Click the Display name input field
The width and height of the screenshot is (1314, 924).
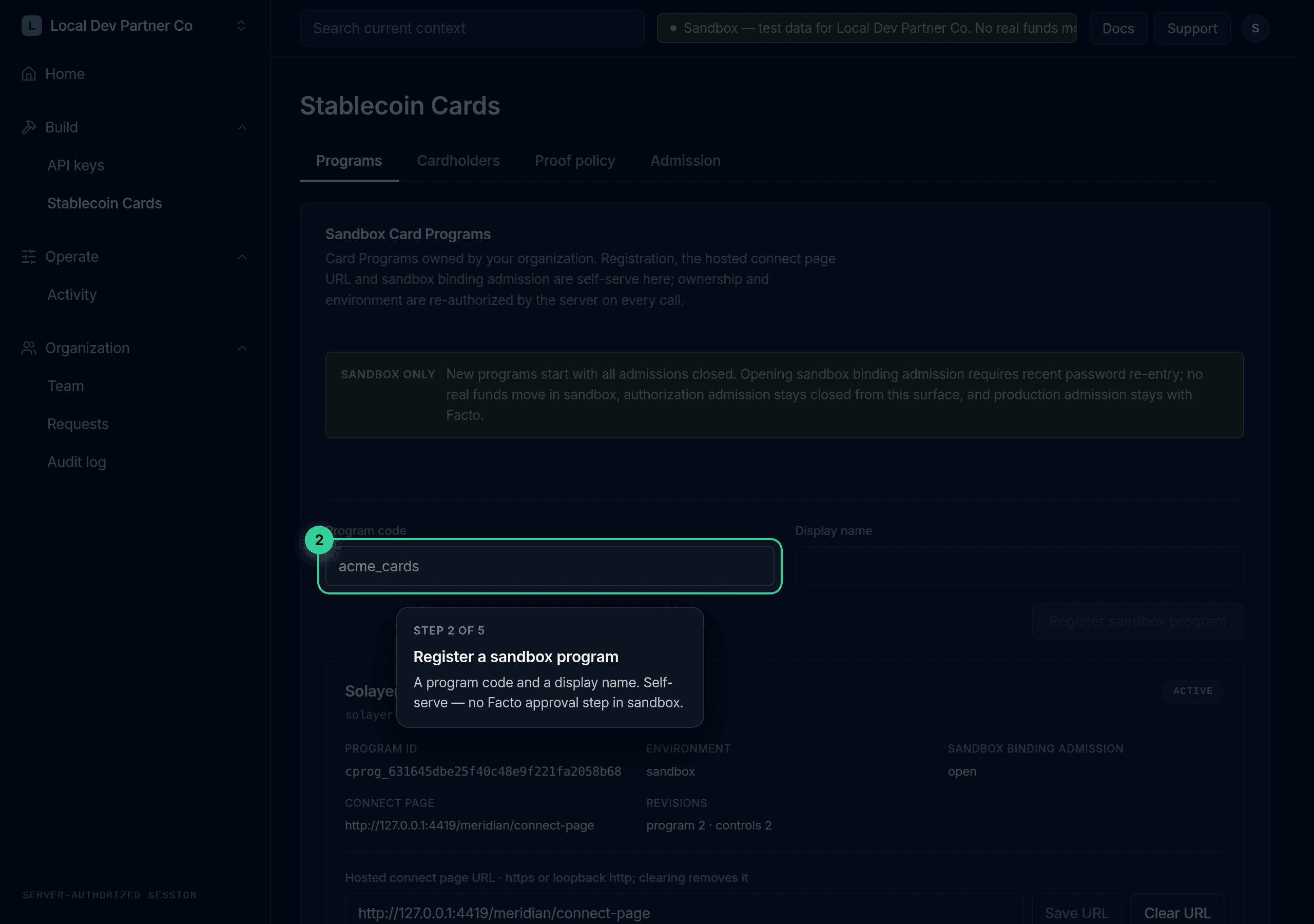(x=1019, y=566)
